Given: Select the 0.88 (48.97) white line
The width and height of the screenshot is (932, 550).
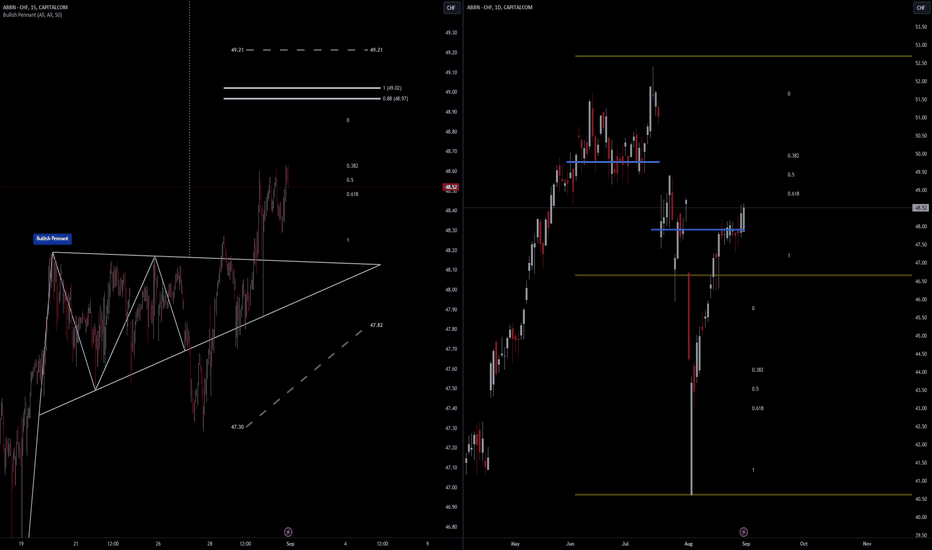Looking at the screenshot, I should click(x=300, y=99).
